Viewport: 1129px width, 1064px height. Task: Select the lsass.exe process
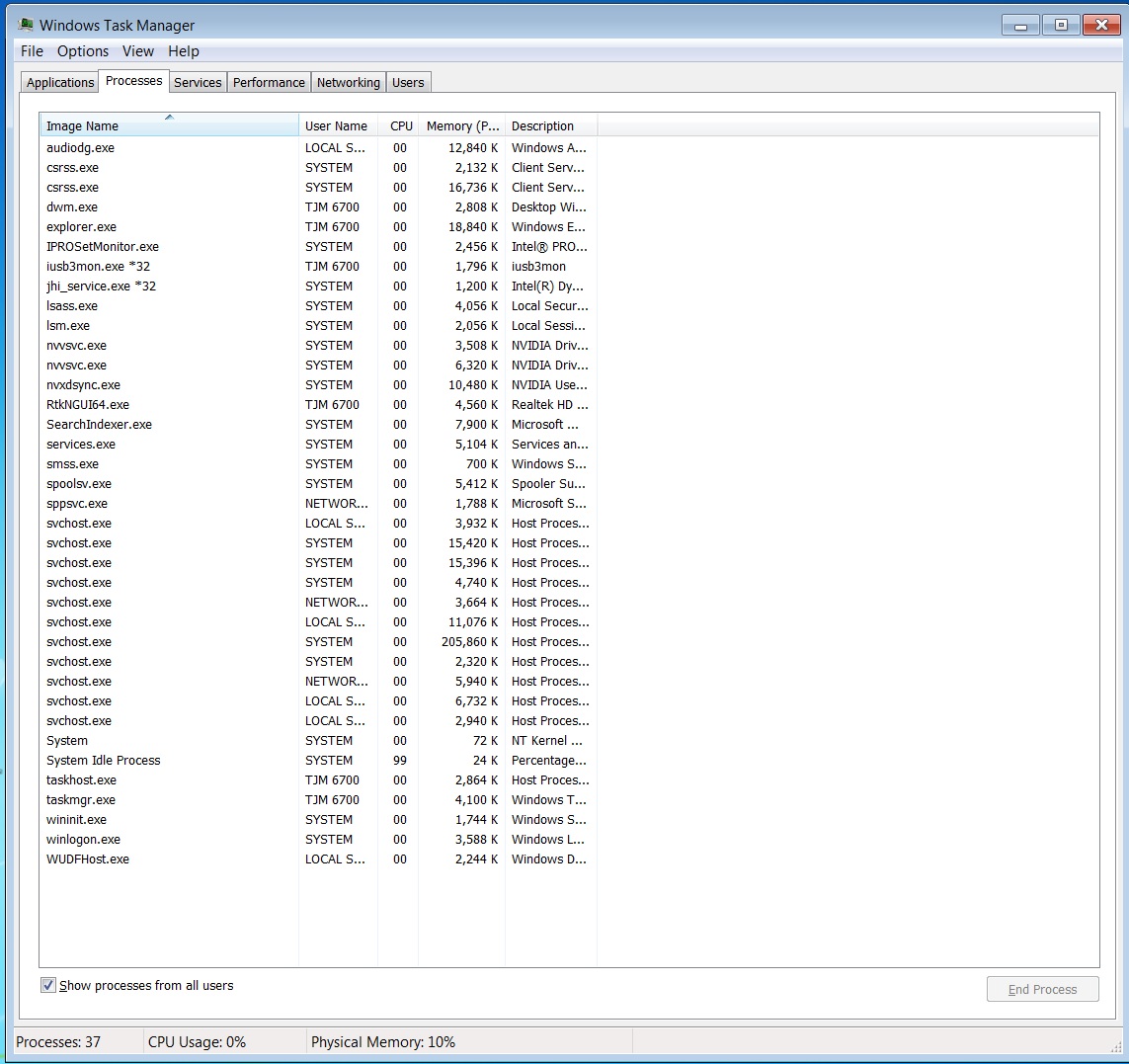[x=318, y=306]
